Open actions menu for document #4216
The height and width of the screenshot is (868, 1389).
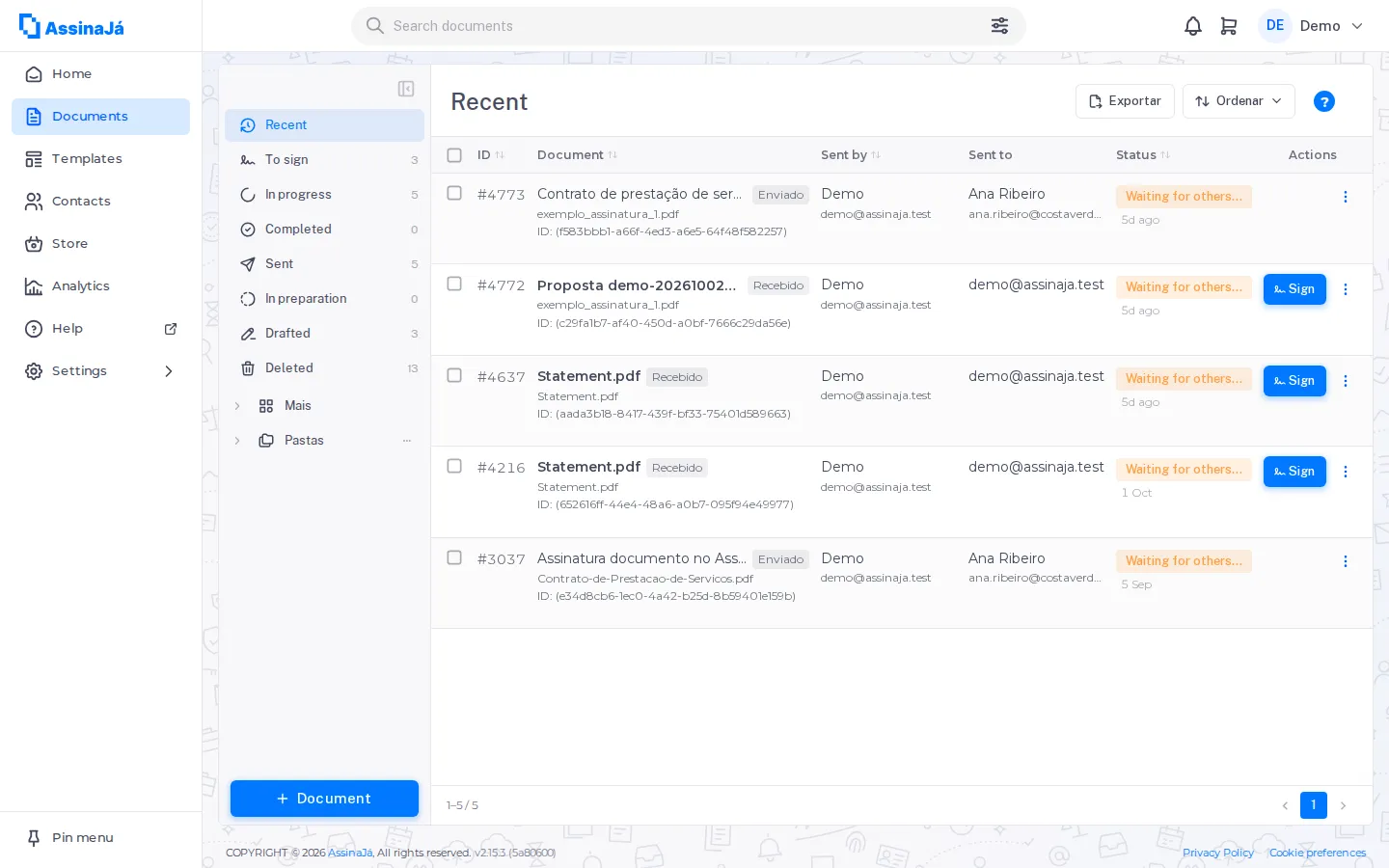[x=1346, y=472]
